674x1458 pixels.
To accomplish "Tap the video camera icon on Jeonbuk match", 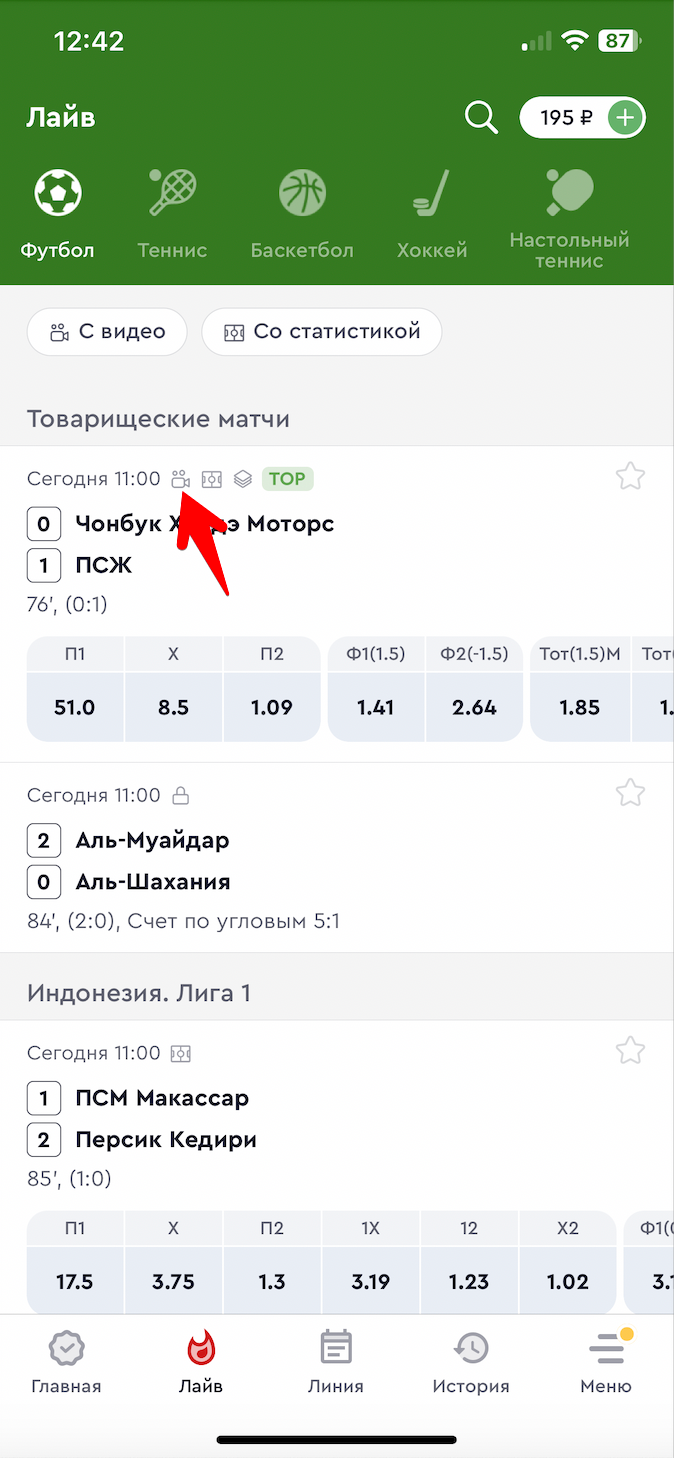I will click(181, 479).
